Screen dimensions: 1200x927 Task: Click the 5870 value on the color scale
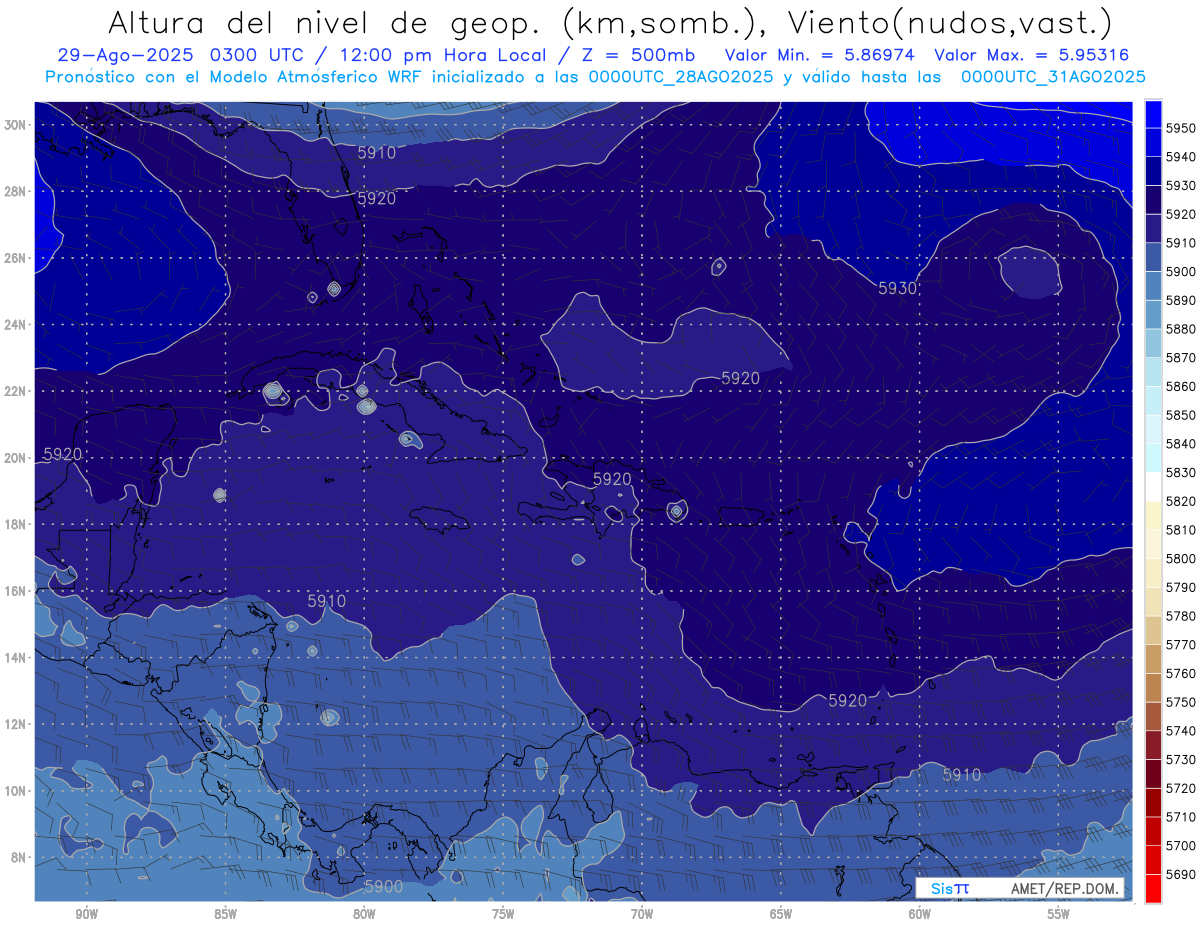pos(1181,357)
